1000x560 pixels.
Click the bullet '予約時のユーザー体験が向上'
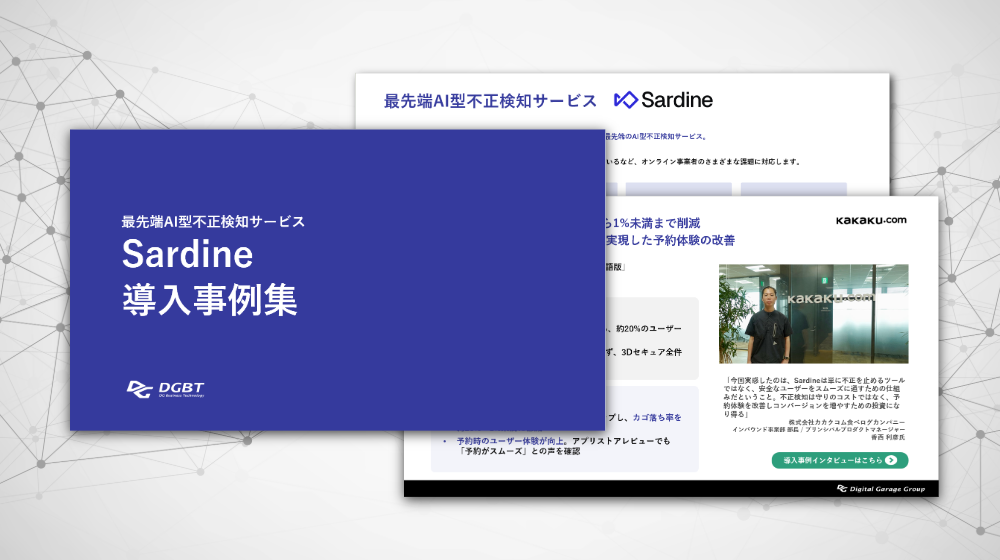pyautogui.click(x=510, y=441)
